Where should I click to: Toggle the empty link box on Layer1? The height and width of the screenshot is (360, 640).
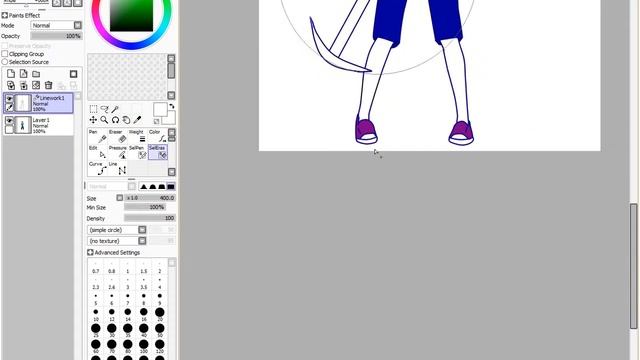9,129
